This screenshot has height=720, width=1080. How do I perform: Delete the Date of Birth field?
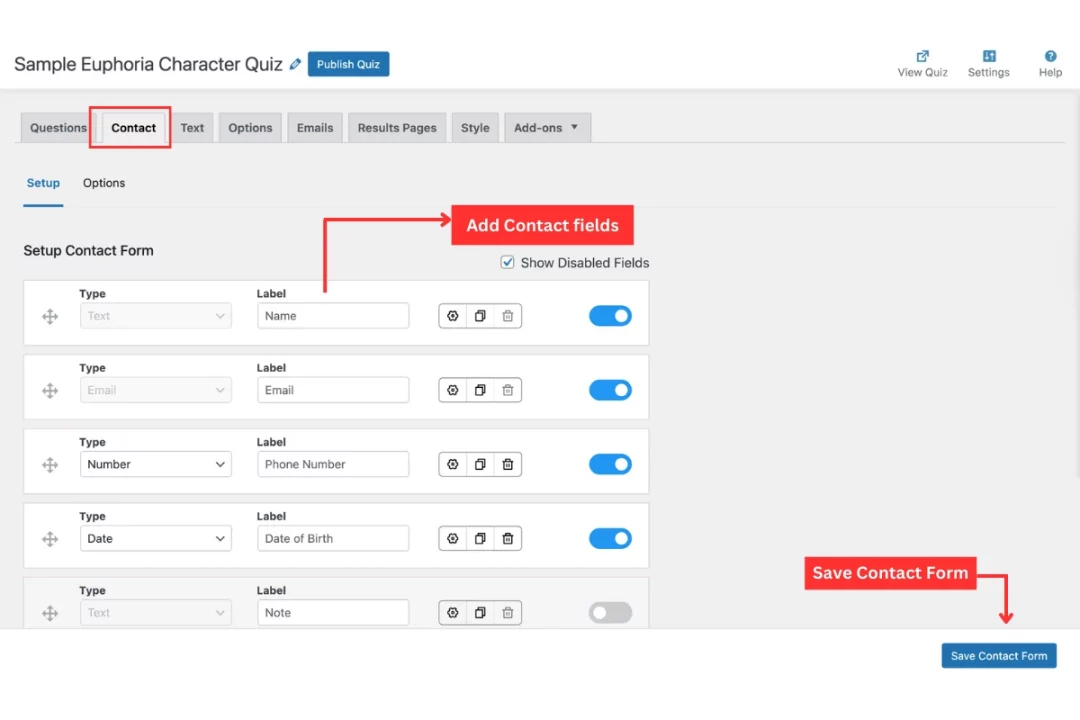coord(507,539)
